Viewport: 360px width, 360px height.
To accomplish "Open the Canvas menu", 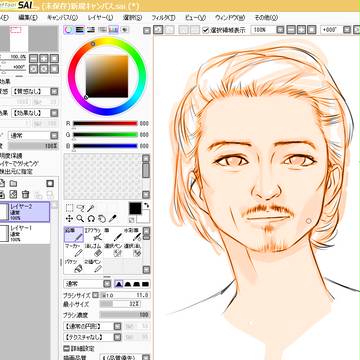I will coord(62,18).
